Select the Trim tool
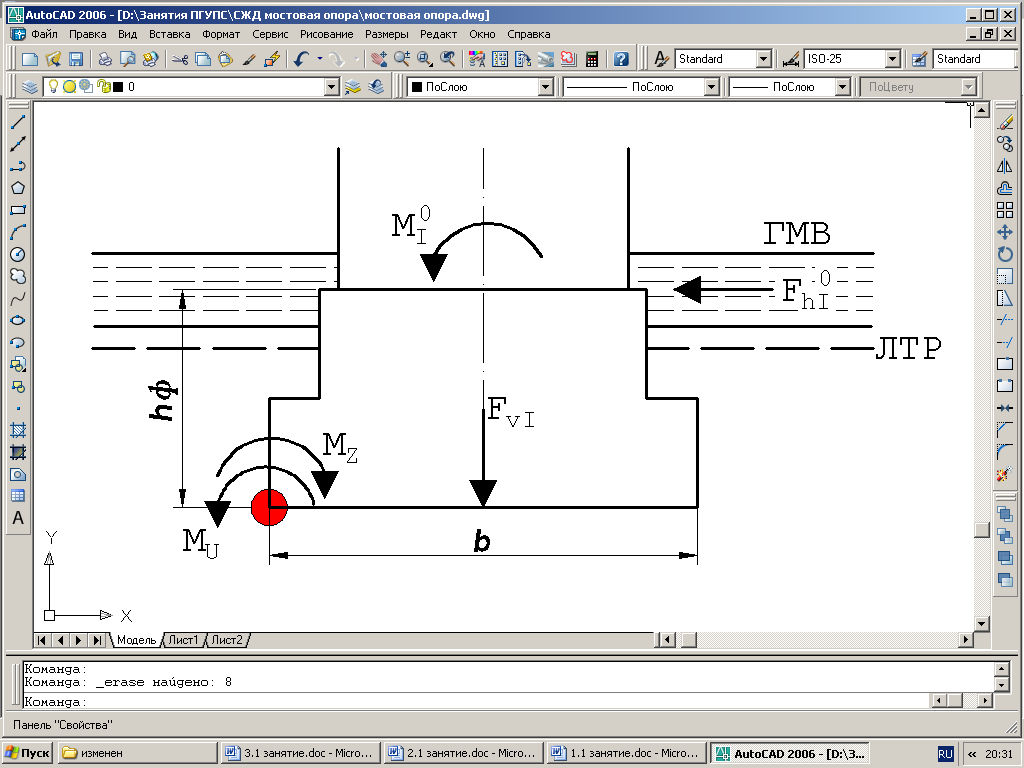Image resolution: width=1024 pixels, height=768 pixels. pyautogui.click(x=1005, y=321)
